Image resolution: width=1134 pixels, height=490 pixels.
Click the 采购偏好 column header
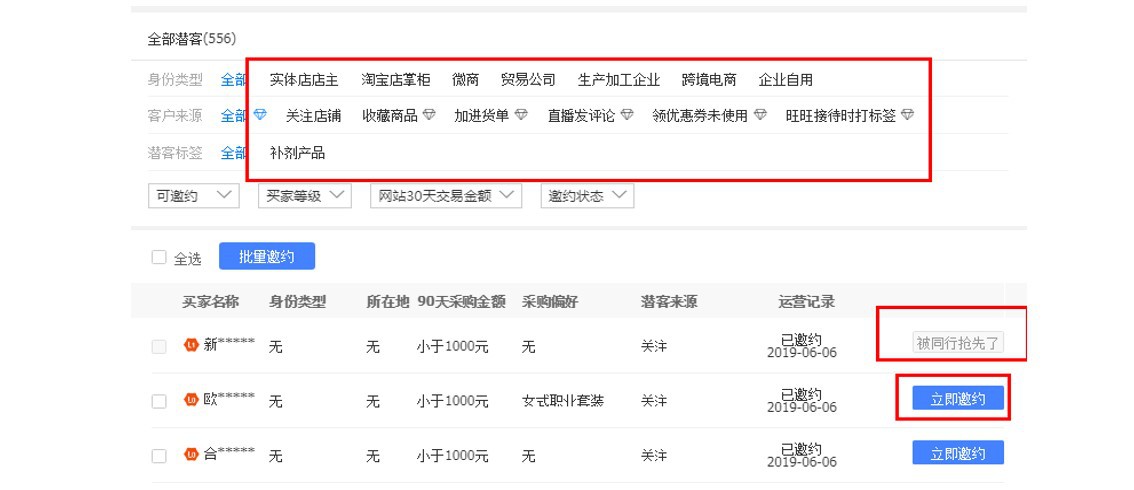point(550,301)
